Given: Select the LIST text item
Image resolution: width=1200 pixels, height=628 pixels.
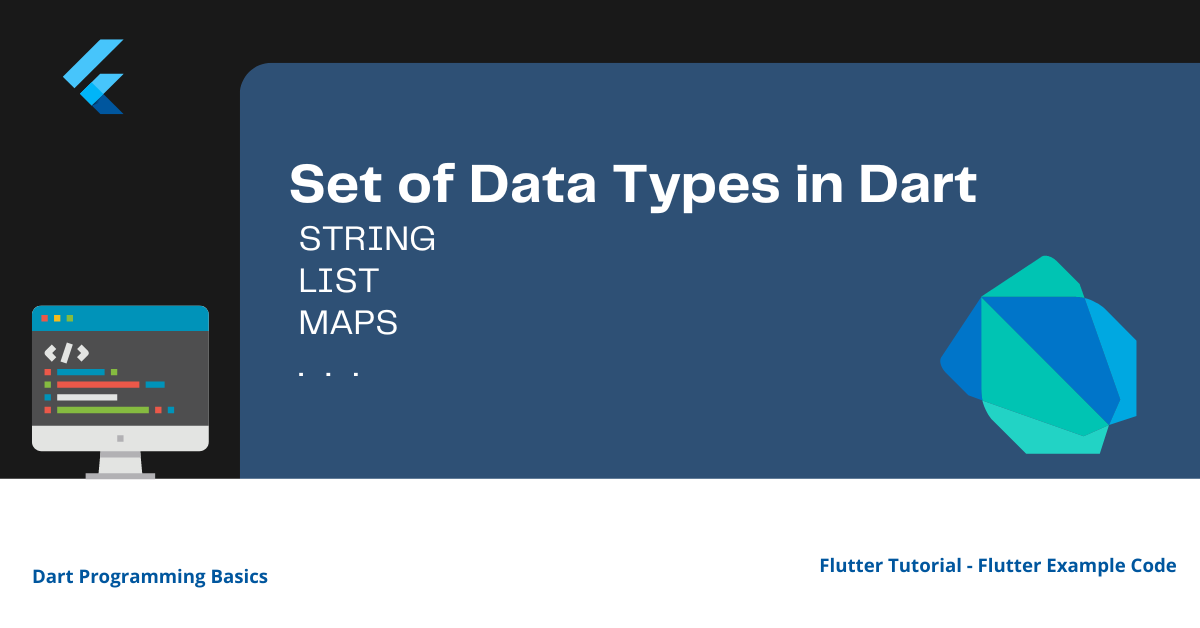Looking at the screenshot, I should point(338,281).
